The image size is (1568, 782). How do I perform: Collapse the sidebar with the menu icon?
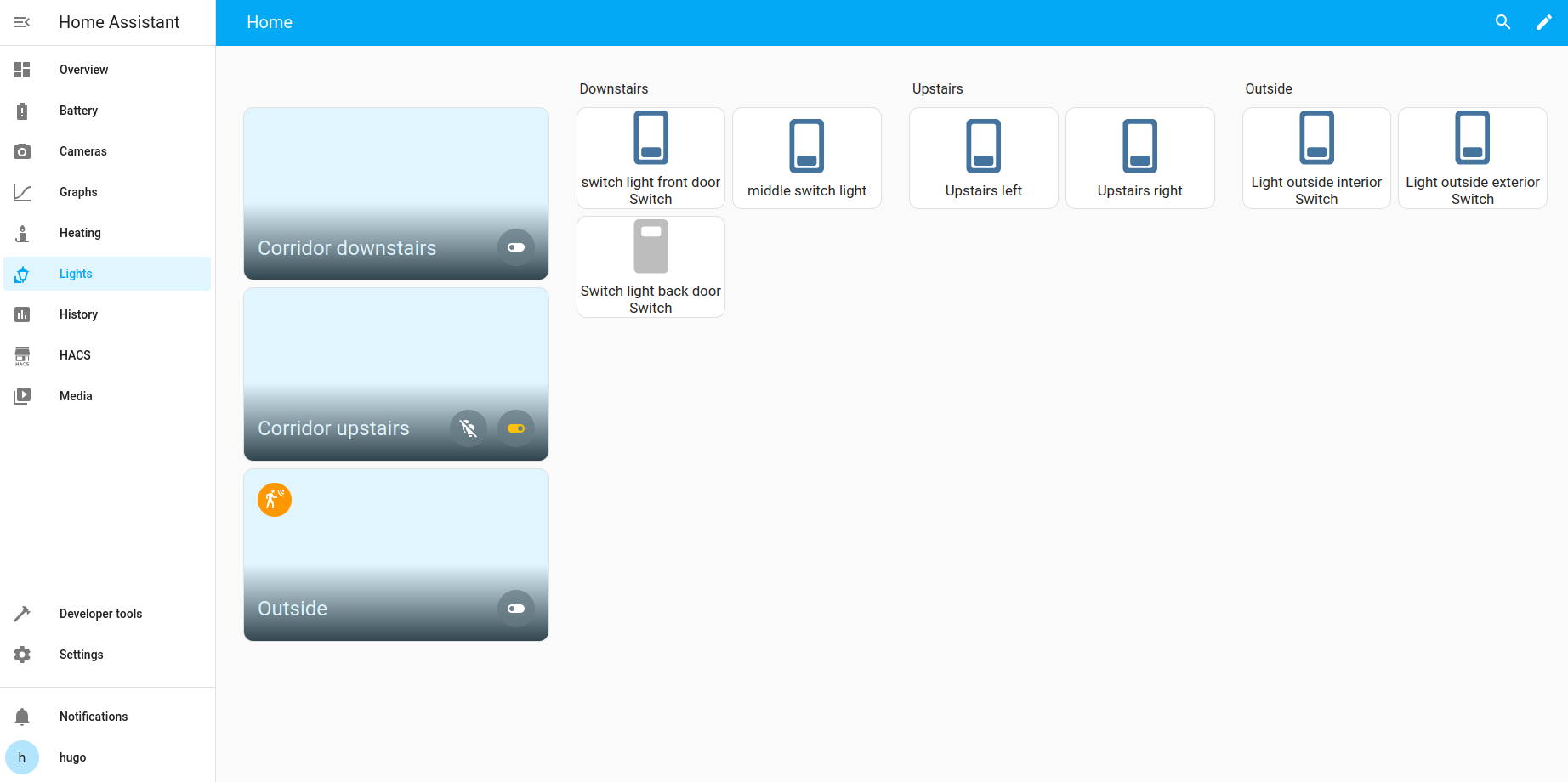click(x=22, y=22)
